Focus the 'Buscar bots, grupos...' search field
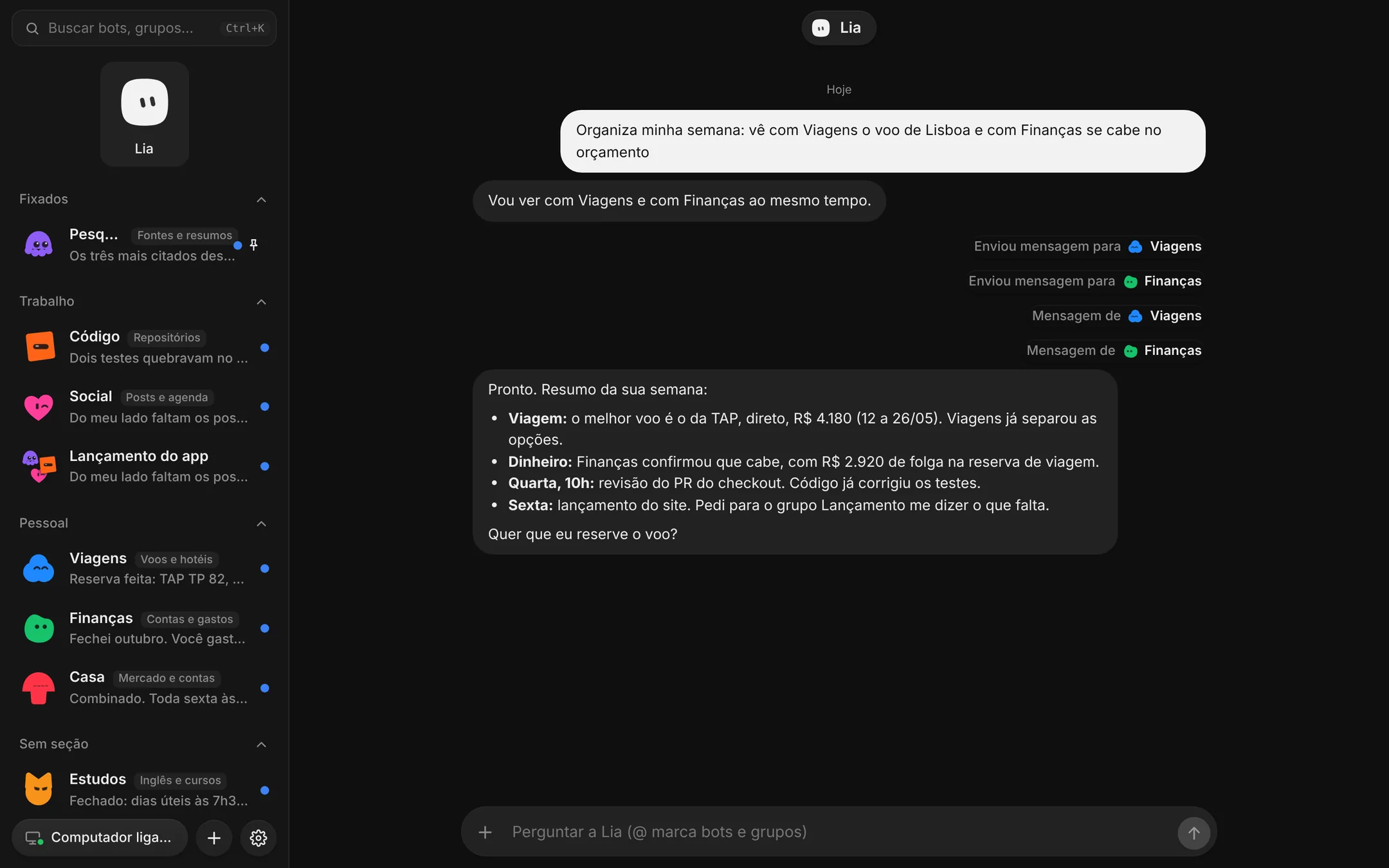 144,28
